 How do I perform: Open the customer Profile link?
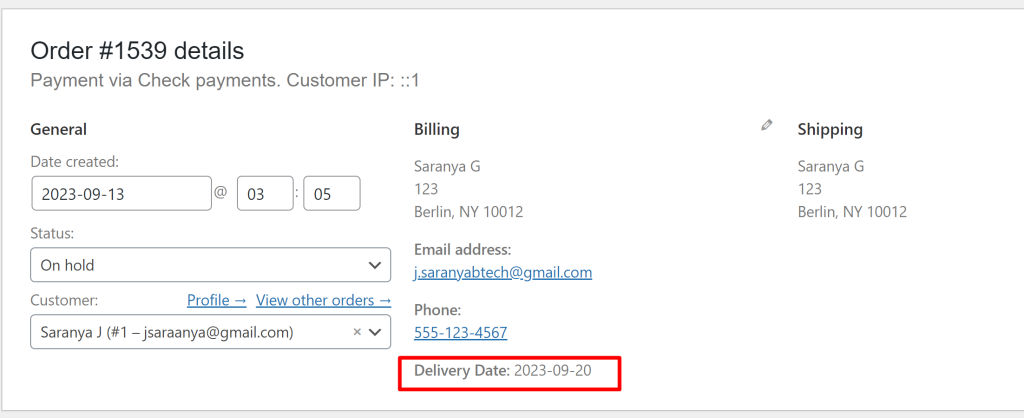(x=216, y=300)
